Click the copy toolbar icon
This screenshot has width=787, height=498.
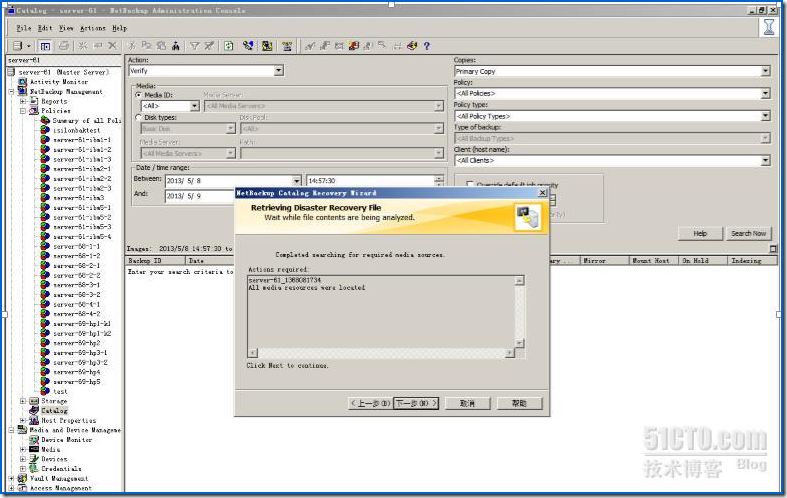tap(147, 46)
